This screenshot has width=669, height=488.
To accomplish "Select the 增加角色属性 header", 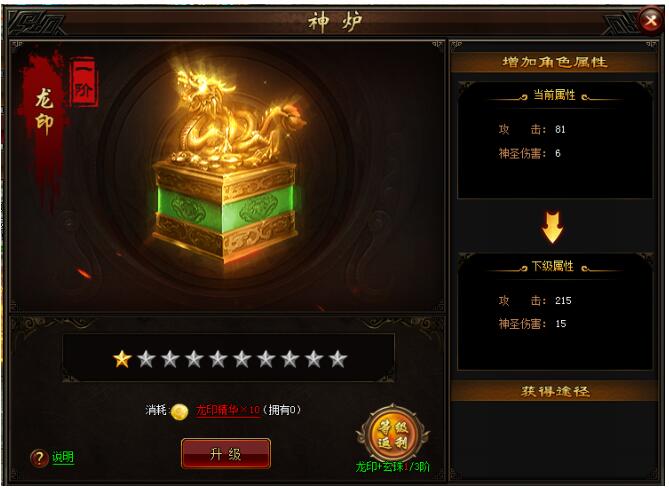I will (554, 62).
